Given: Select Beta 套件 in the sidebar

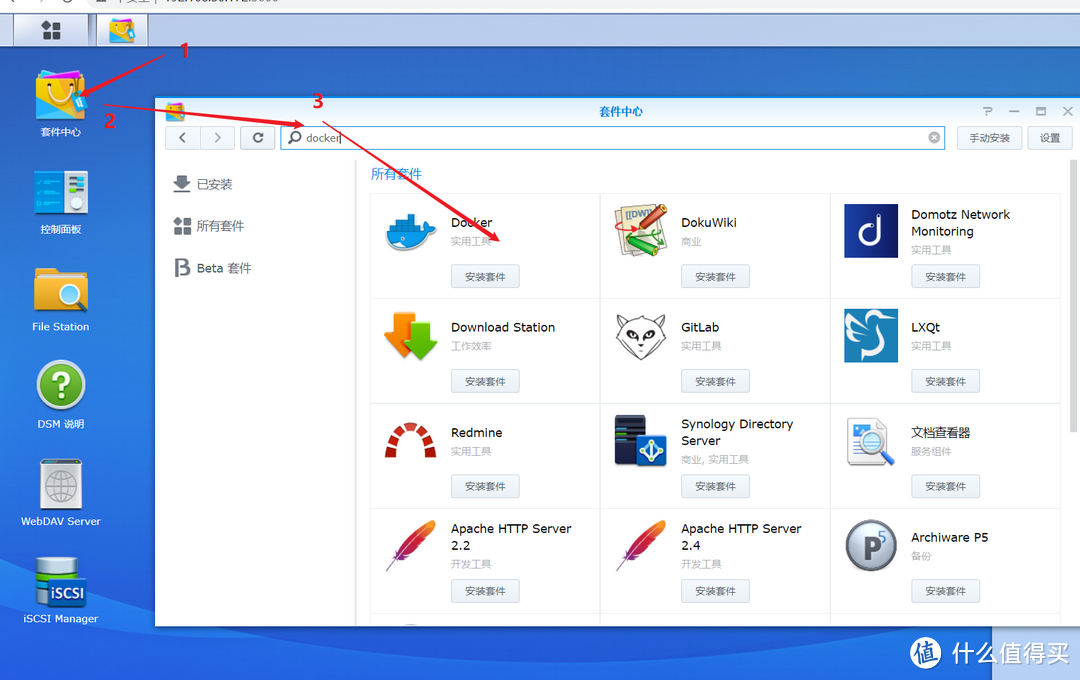Looking at the screenshot, I should tap(213, 268).
